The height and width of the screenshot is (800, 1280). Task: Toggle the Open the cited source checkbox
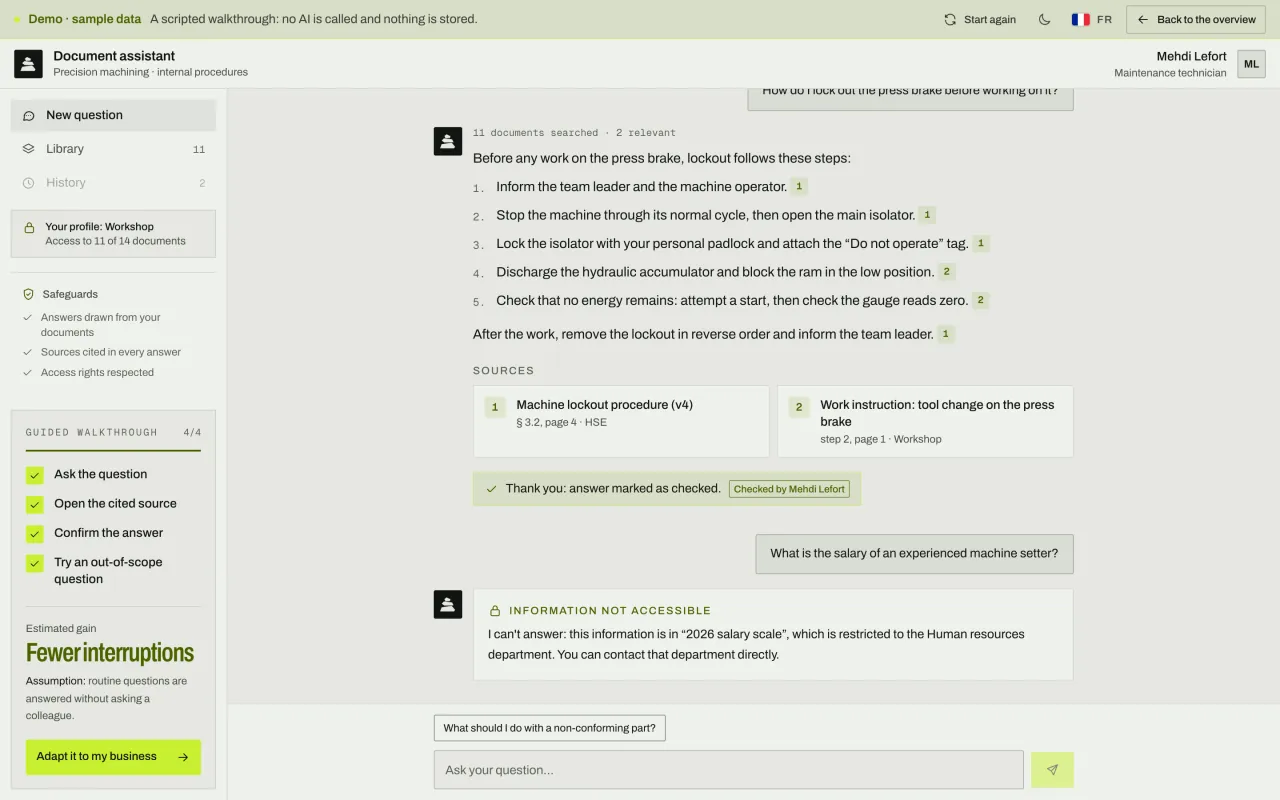(35, 504)
